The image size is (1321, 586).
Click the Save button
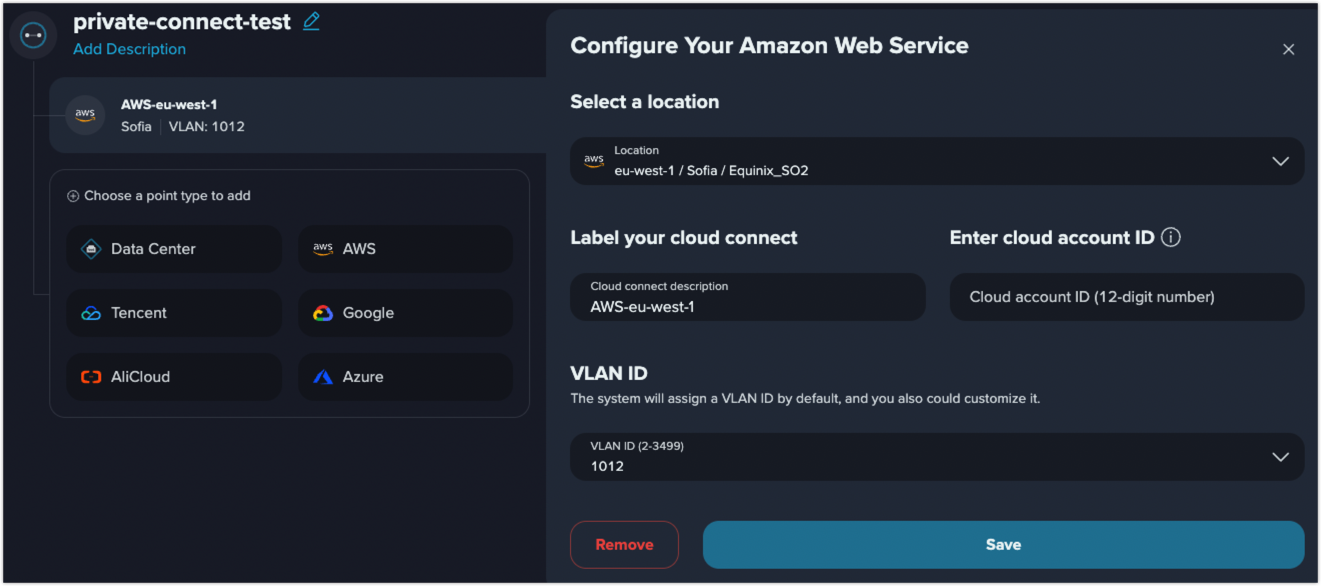1004,545
